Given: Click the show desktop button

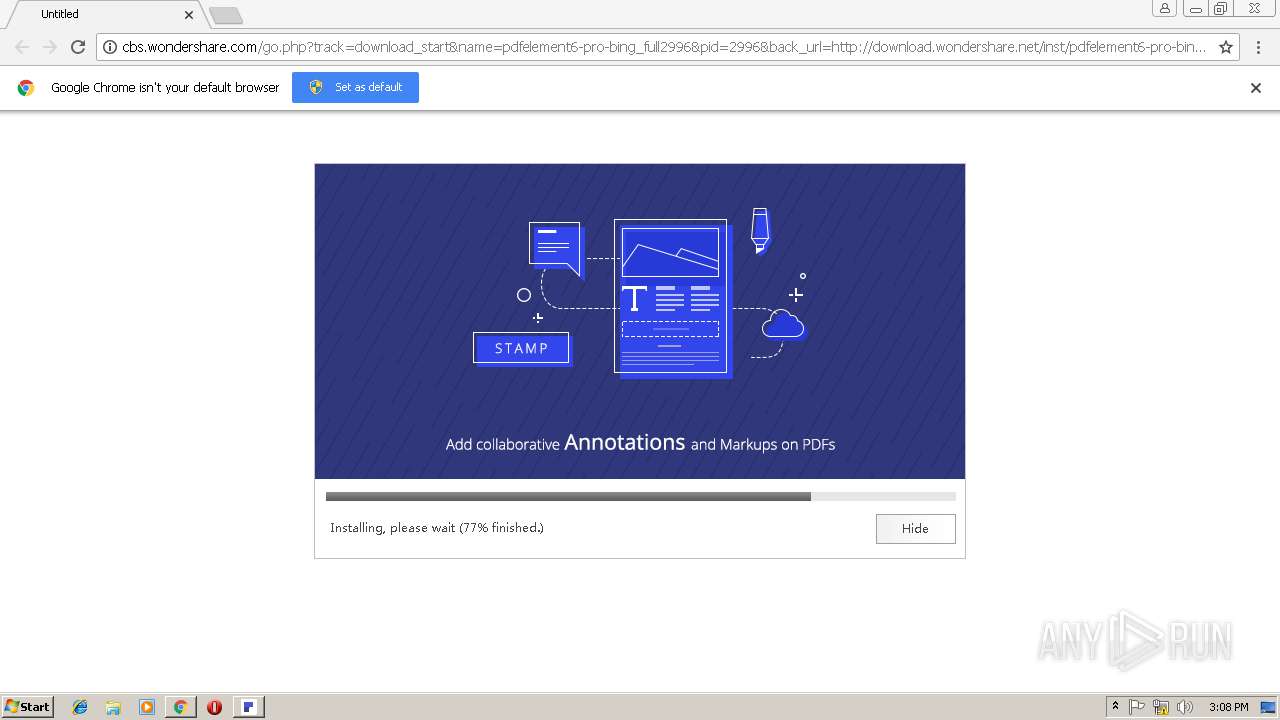Looking at the screenshot, I should point(1268,707).
